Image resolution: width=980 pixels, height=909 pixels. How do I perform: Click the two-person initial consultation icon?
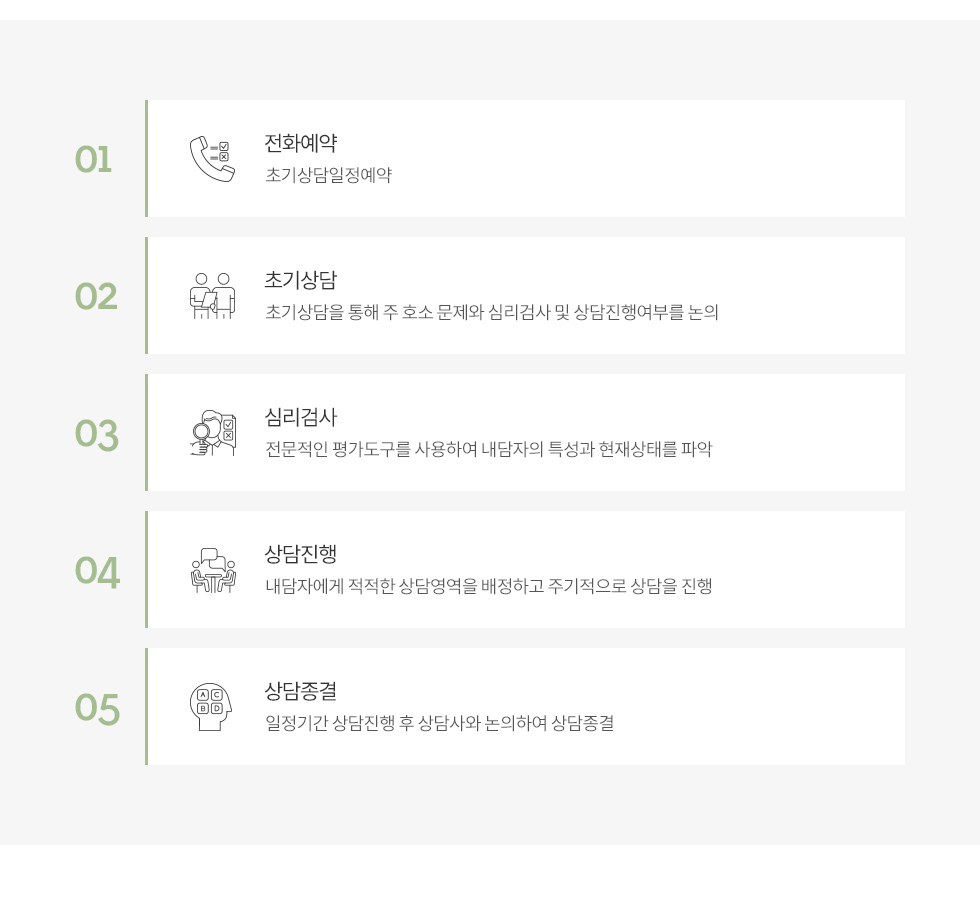coord(212,296)
